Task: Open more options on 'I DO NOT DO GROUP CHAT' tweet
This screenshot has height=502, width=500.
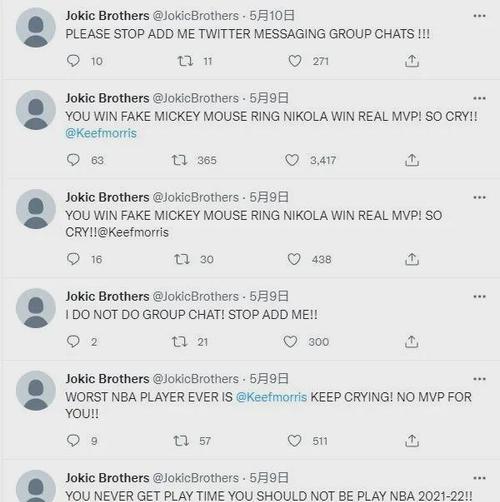Action: coord(479,297)
